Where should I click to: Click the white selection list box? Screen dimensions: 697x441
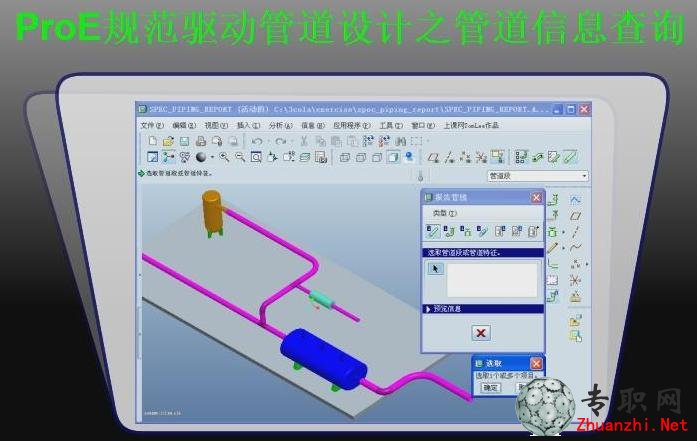pyautogui.click(x=492, y=280)
